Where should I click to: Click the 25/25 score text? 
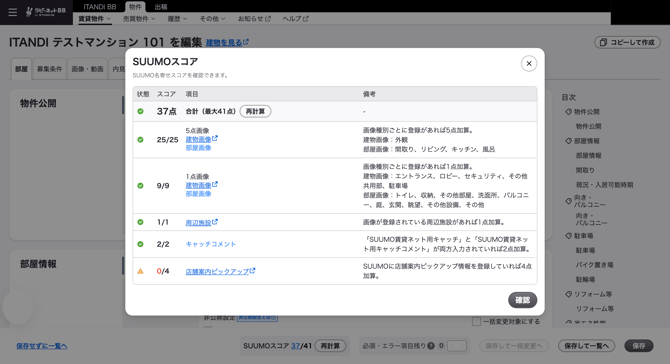pyautogui.click(x=167, y=140)
